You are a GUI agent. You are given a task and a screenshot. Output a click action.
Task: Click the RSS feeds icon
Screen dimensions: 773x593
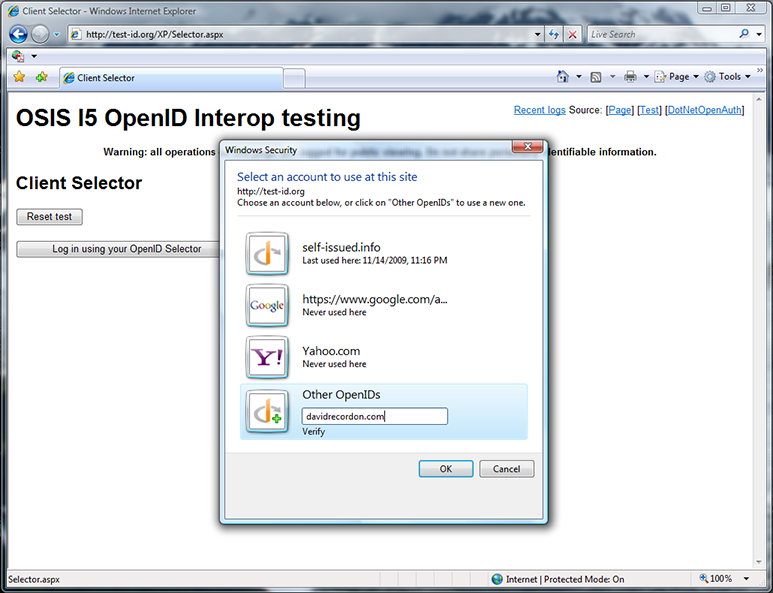pyautogui.click(x=596, y=77)
